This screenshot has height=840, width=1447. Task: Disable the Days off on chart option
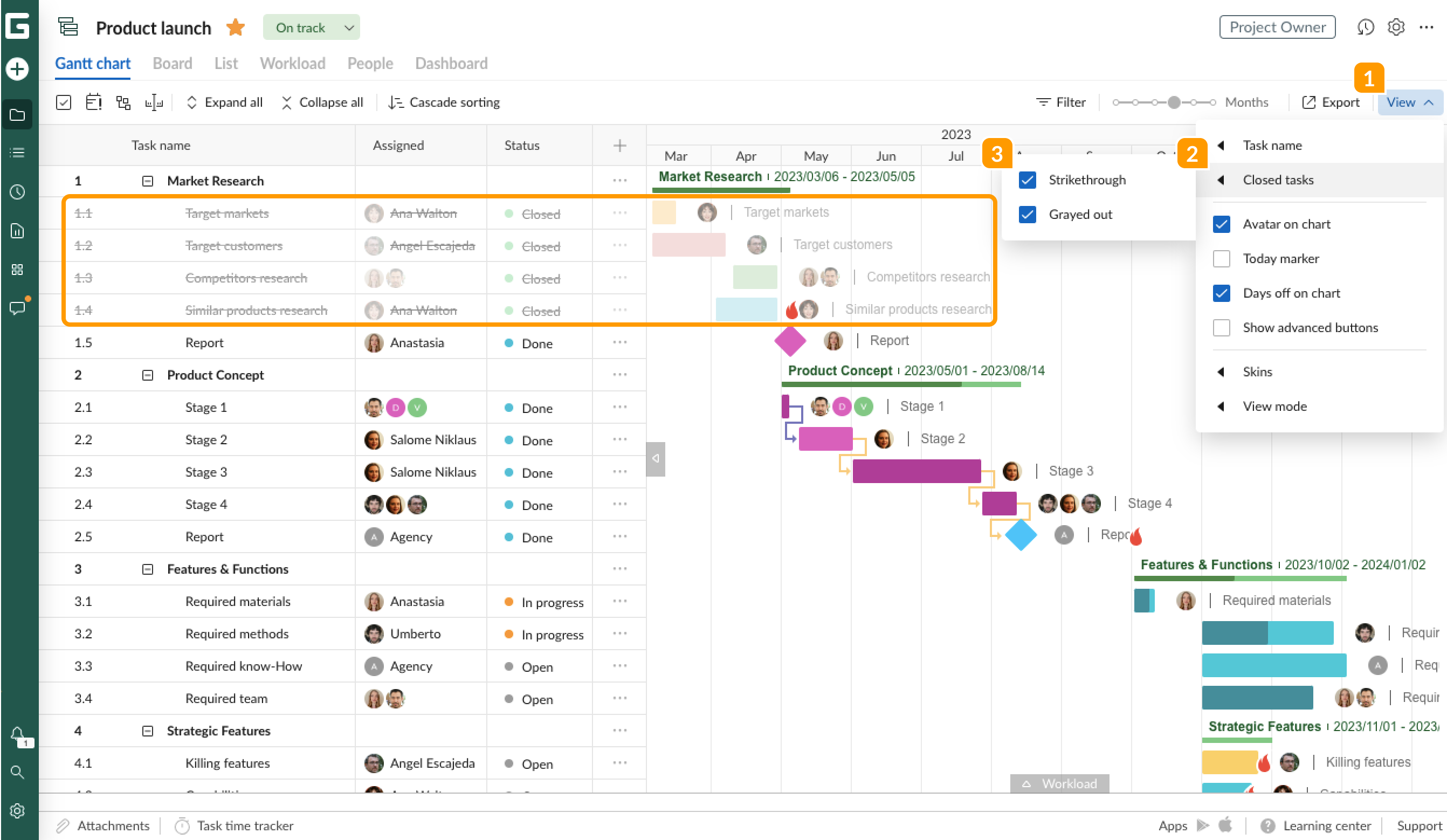[x=1222, y=293]
